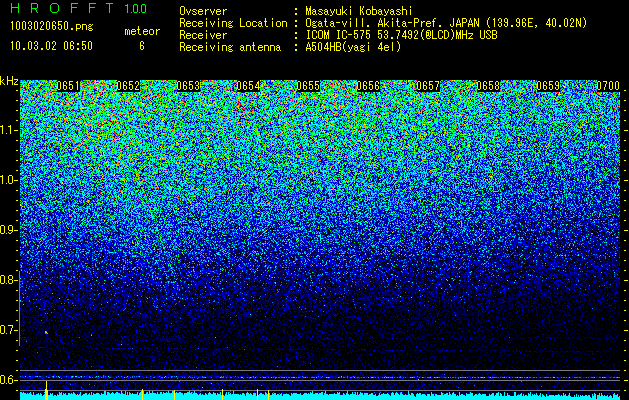Click the 0651 time marker label
The height and width of the screenshot is (400, 629).
[x=68, y=86]
